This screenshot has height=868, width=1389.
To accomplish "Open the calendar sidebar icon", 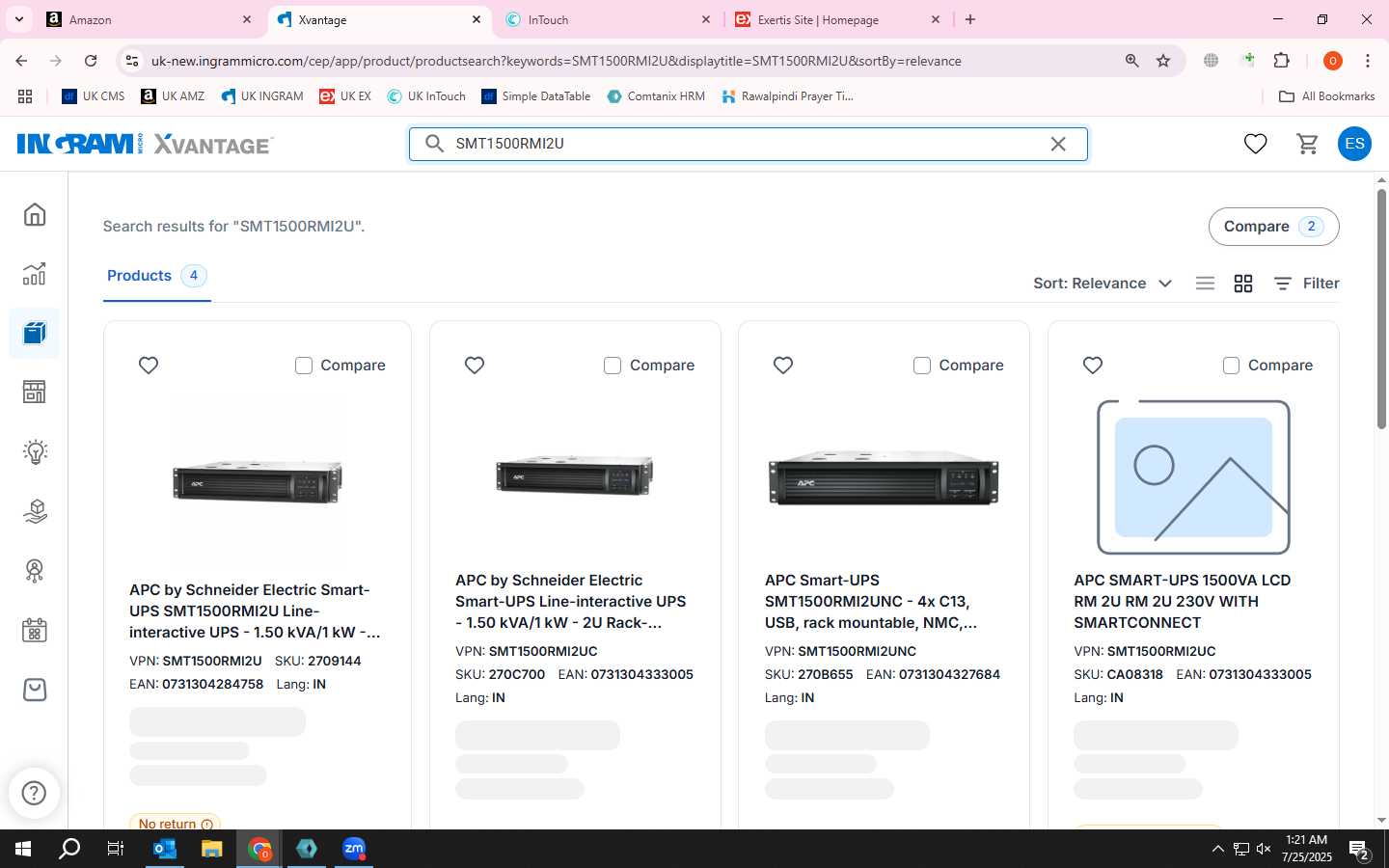I will pos(35,631).
